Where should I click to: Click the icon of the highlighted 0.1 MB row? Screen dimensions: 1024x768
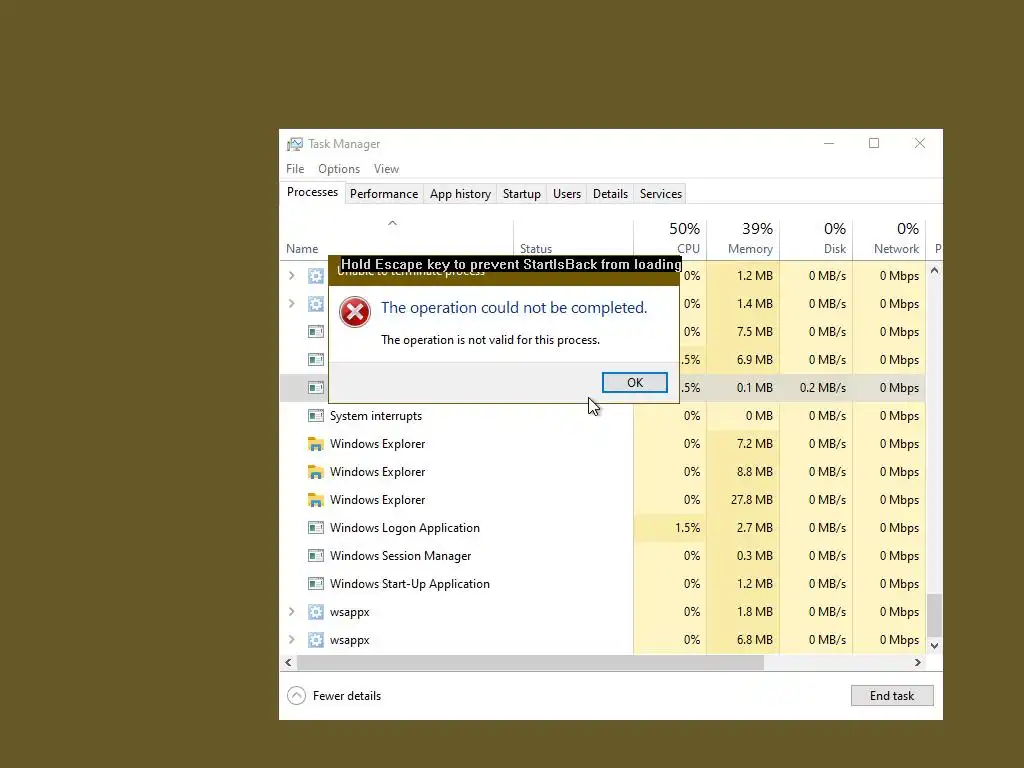pos(316,388)
